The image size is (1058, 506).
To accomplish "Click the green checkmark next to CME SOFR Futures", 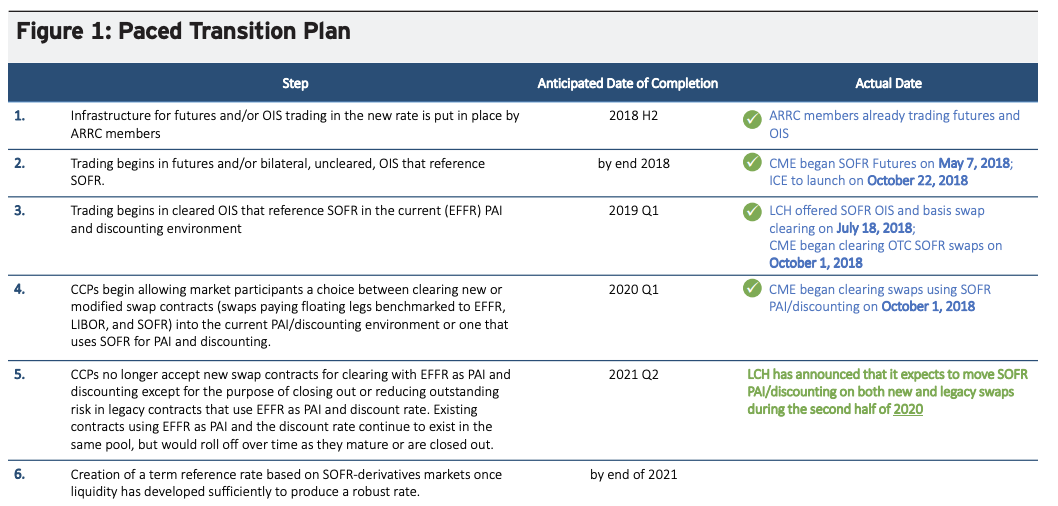I will (x=752, y=163).
